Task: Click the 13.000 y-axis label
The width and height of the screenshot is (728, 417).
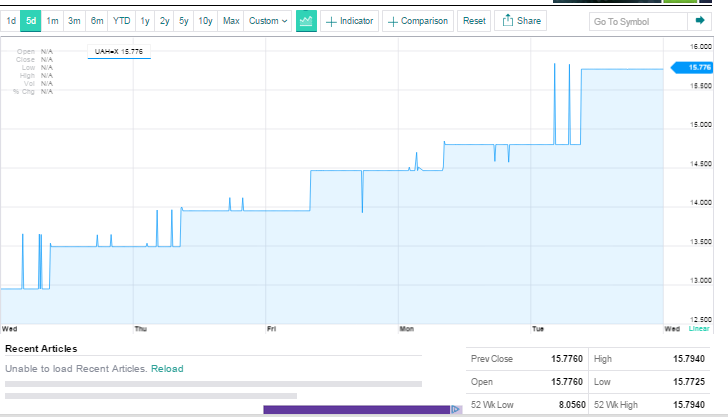Action: (x=701, y=280)
